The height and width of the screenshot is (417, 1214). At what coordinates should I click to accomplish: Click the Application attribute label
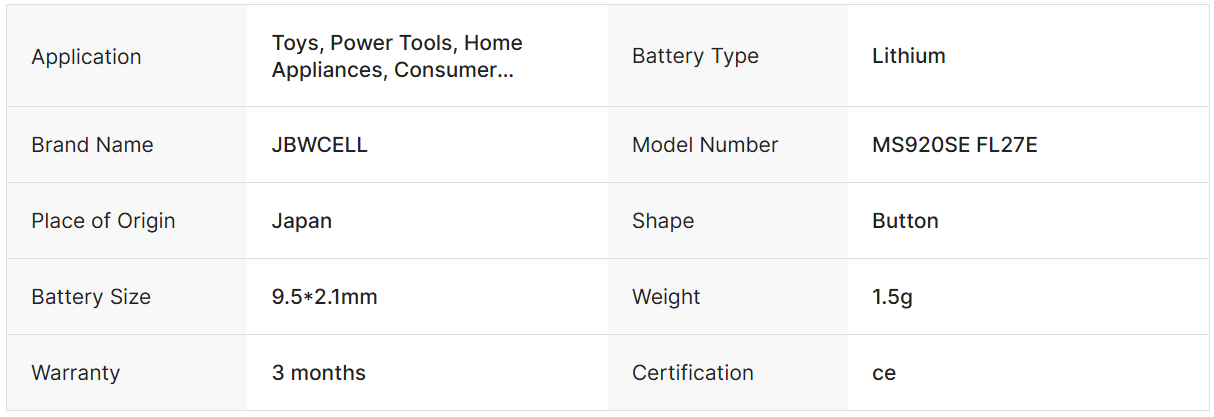(86, 57)
